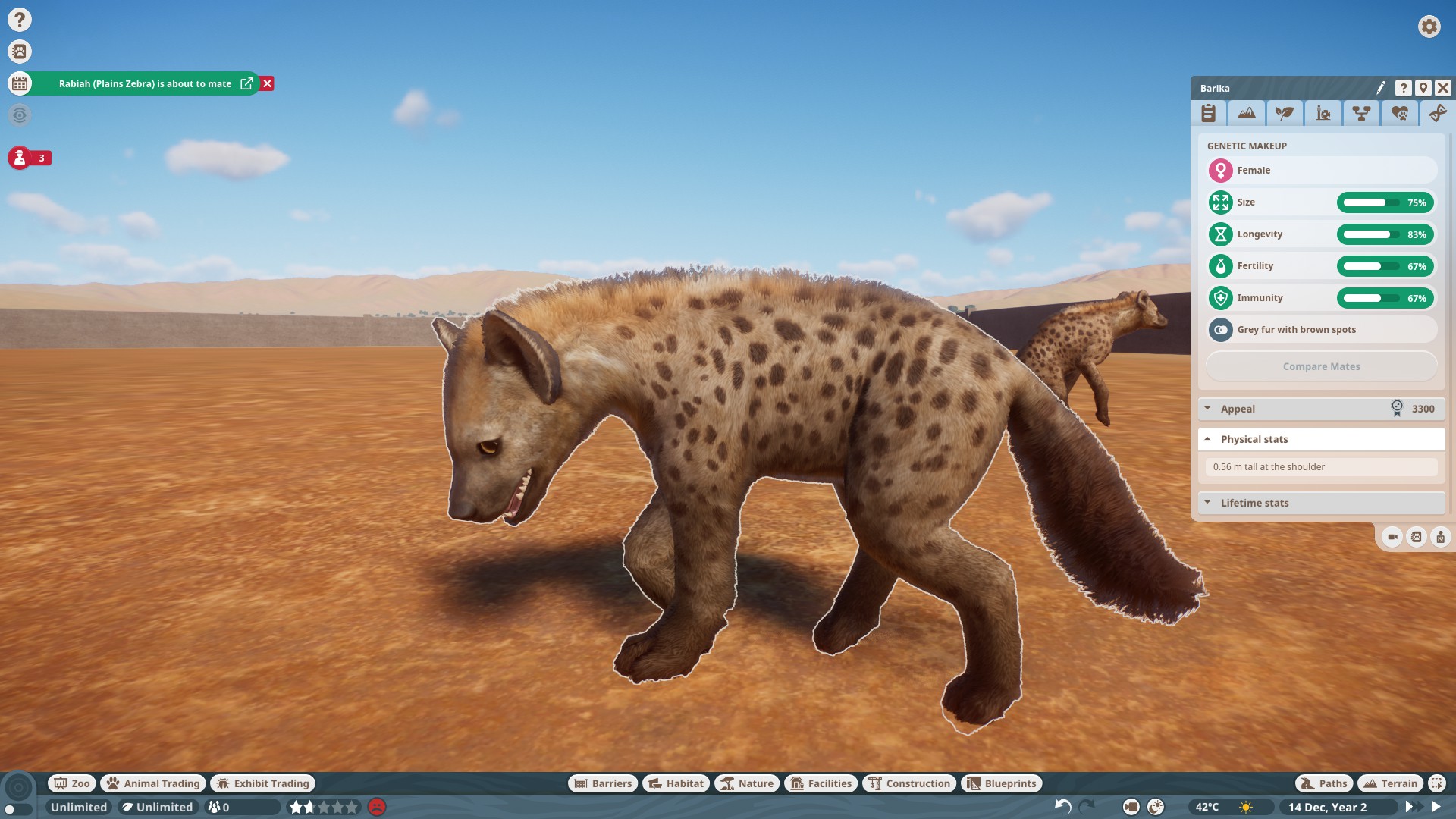The height and width of the screenshot is (819, 1456).
Task: Expand the Lifetime stats section
Action: pos(1322,503)
